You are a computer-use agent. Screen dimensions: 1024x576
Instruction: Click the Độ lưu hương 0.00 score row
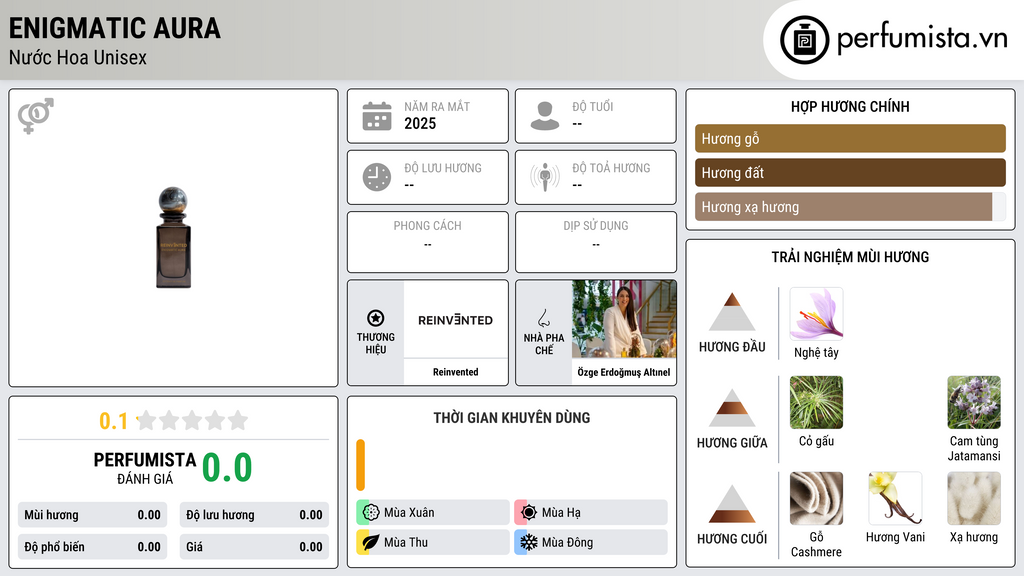(x=254, y=515)
